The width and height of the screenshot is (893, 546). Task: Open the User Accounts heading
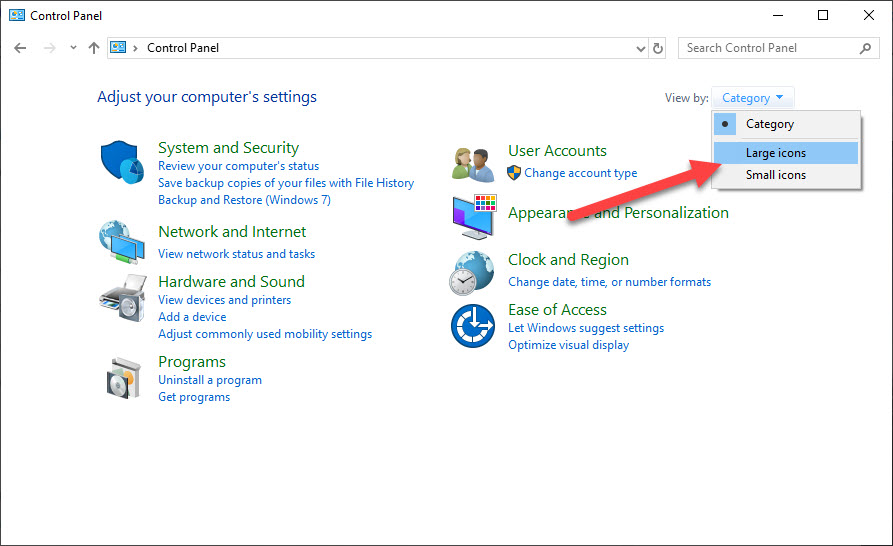(x=557, y=151)
